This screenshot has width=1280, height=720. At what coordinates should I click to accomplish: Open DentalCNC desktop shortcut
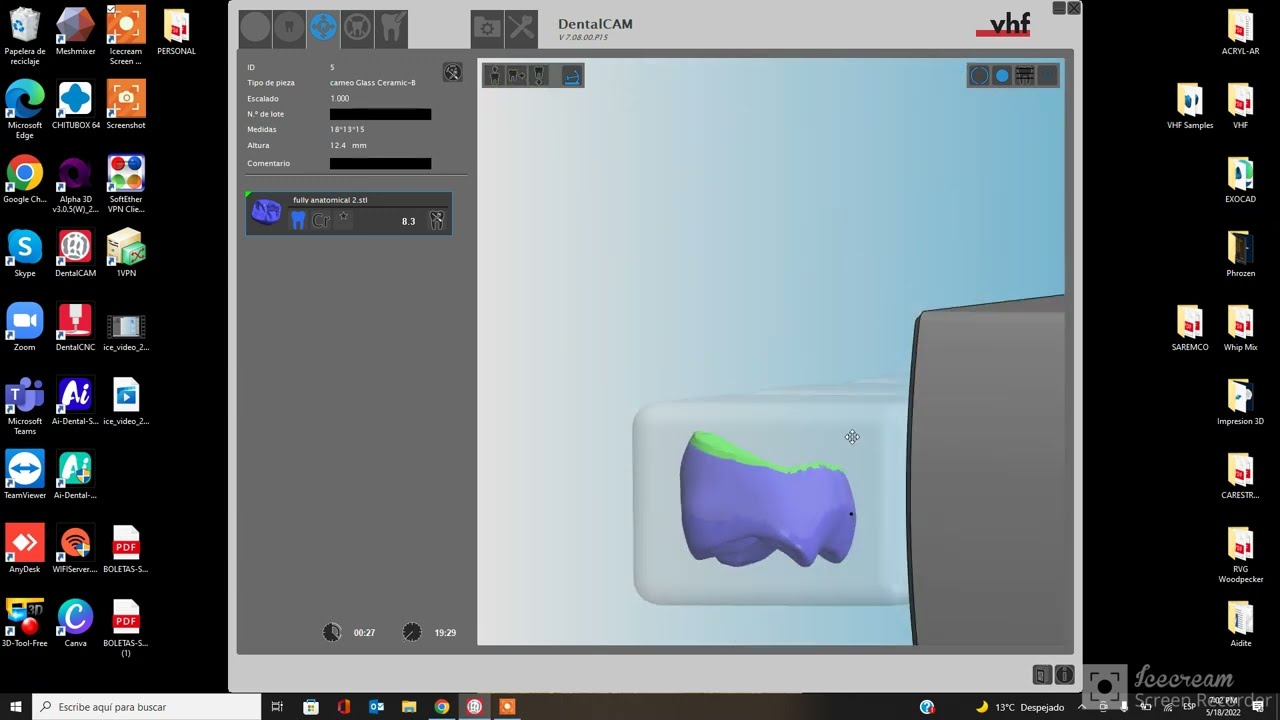point(75,328)
